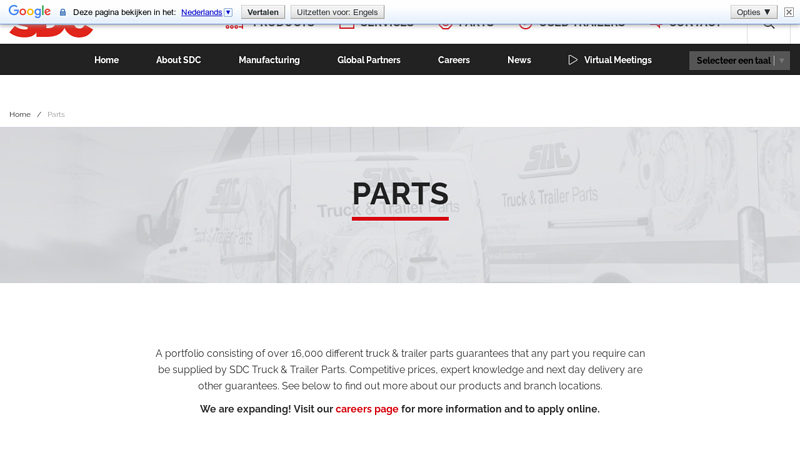Open the site search magnifier icon

[x=769, y=26]
